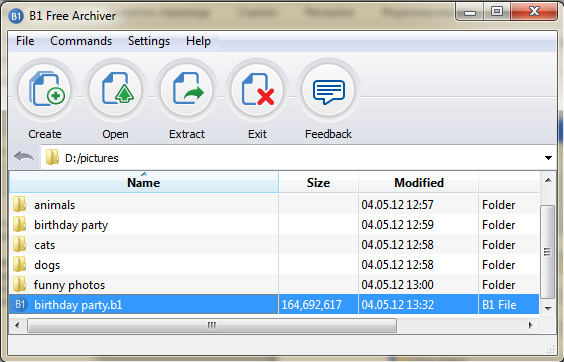Sort by the Size column header
Viewport: 564px width, 362px height.
[318, 182]
